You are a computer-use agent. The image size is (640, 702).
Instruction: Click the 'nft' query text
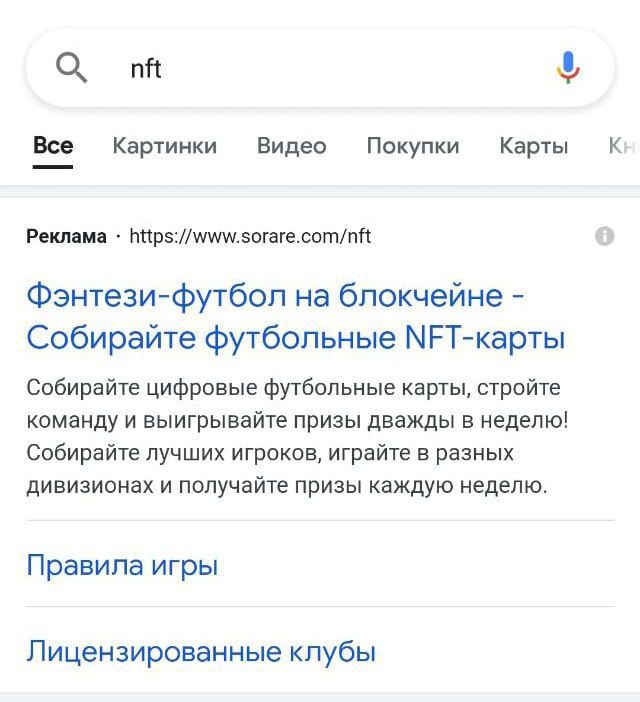click(x=146, y=68)
